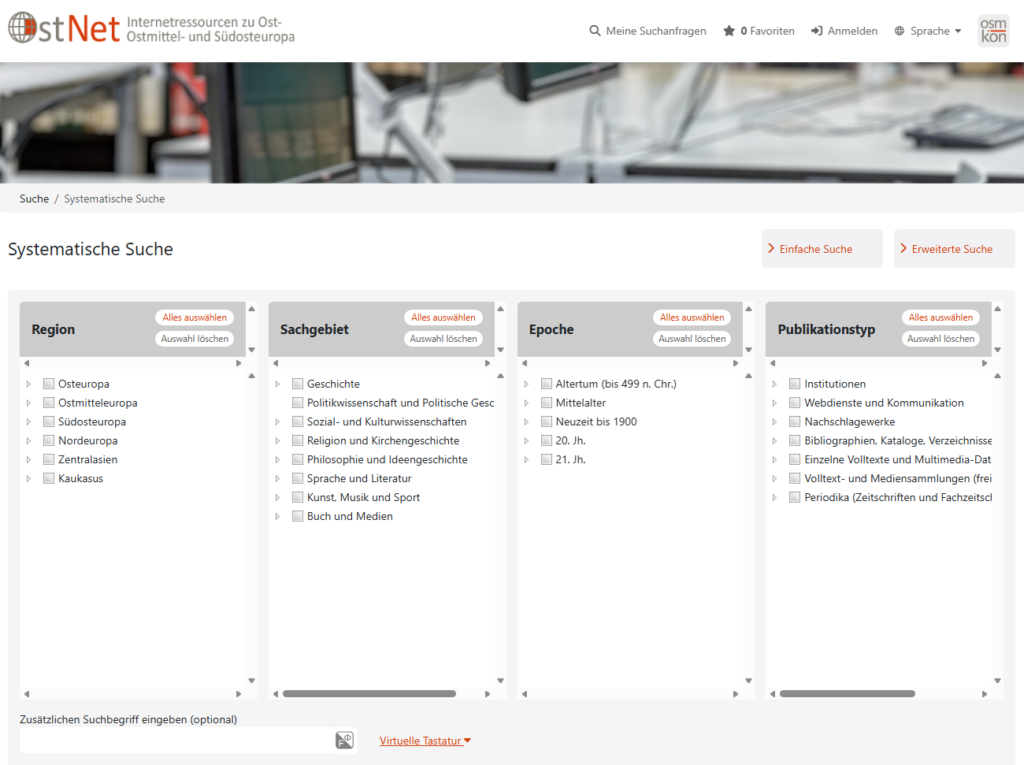Click Alles auswählen in the Epoche panel
Viewport: 1024px width, 765px height.
(x=691, y=317)
